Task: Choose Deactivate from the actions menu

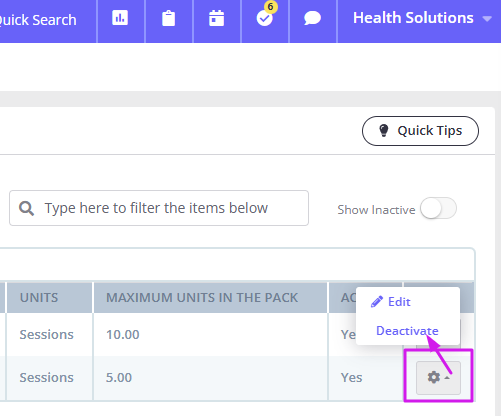Action: point(407,331)
